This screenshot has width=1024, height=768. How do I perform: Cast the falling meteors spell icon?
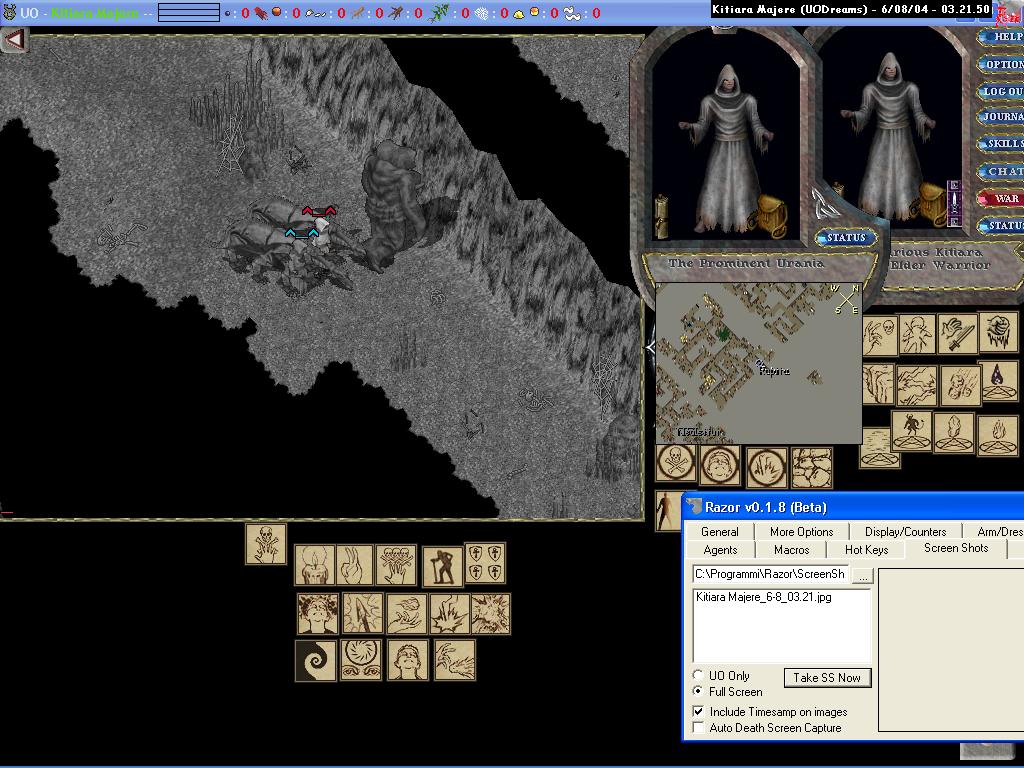[x=960, y=385]
